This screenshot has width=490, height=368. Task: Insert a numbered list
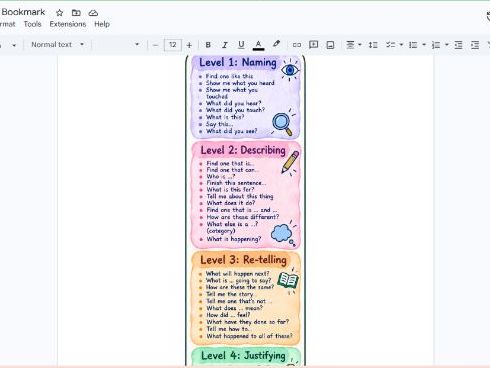[x=436, y=45]
